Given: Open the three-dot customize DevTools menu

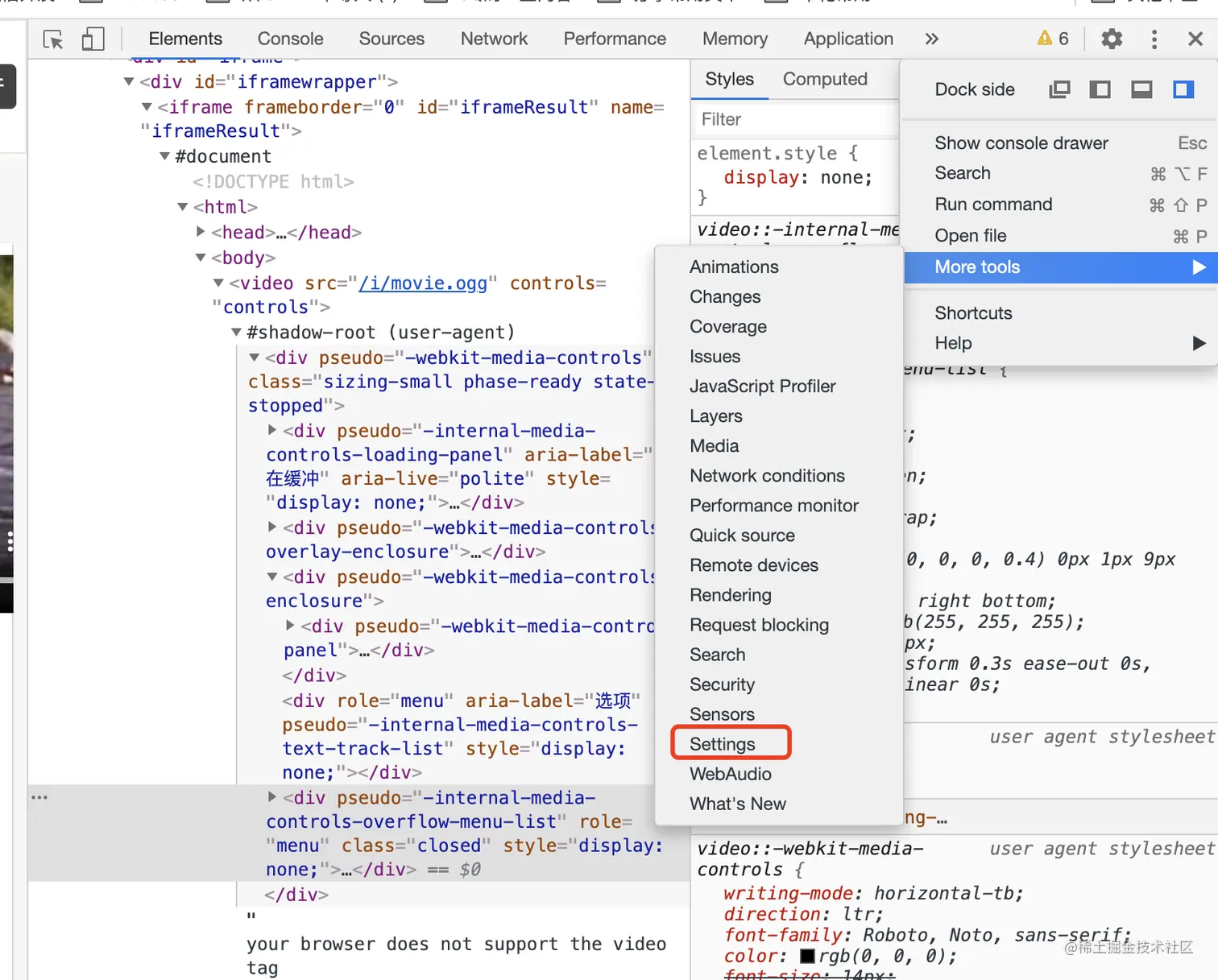Looking at the screenshot, I should [x=1154, y=39].
